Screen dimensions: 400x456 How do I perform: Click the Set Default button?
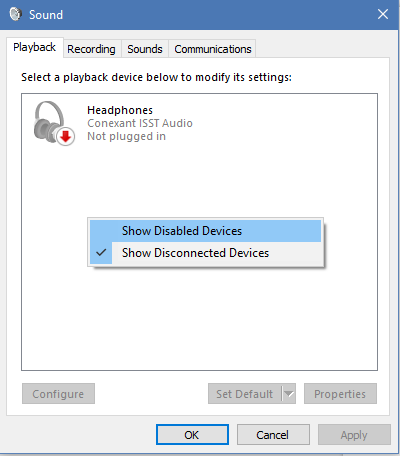[245, 394]
